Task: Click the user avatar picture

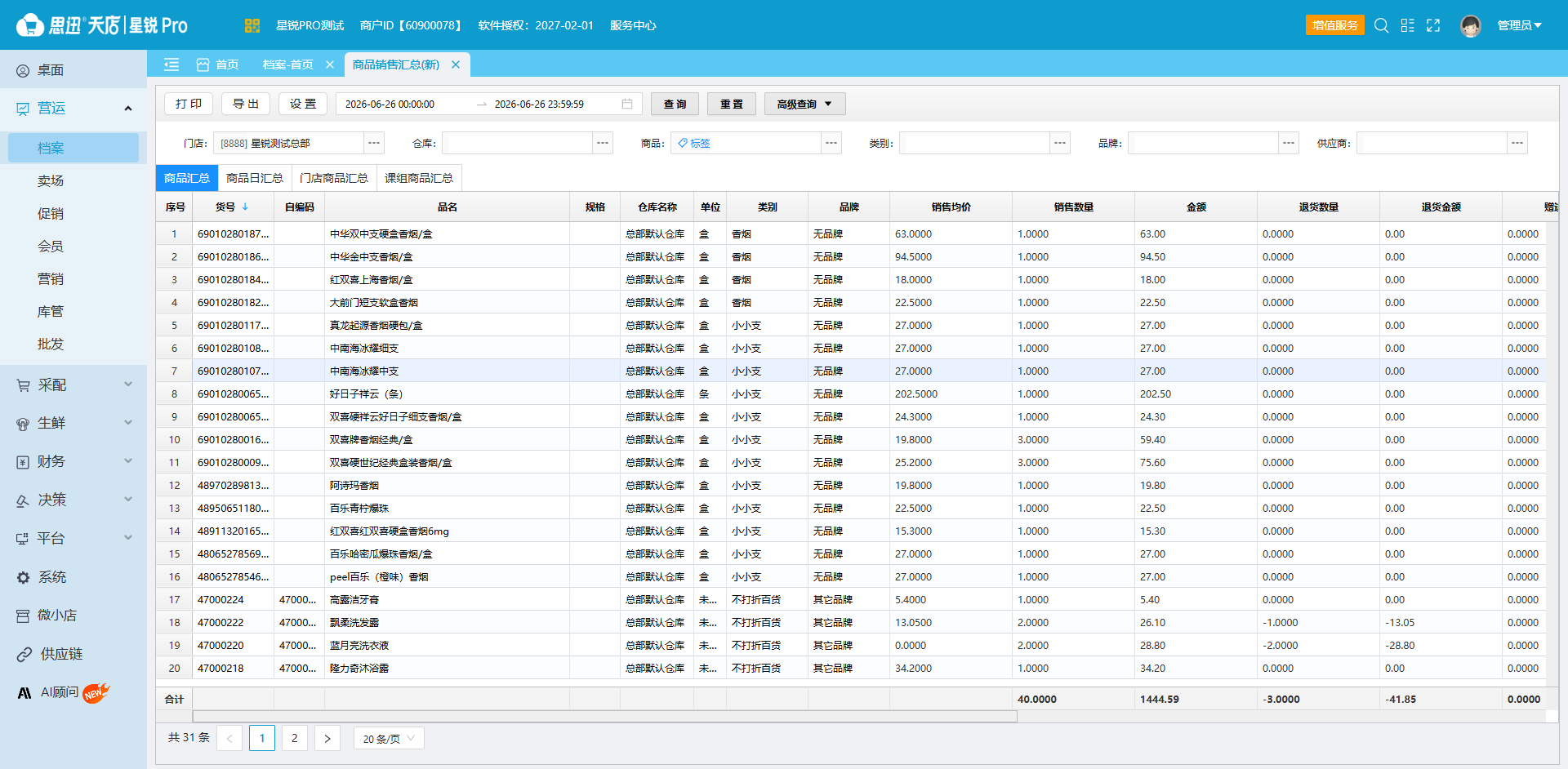Action: [1471, 26]
